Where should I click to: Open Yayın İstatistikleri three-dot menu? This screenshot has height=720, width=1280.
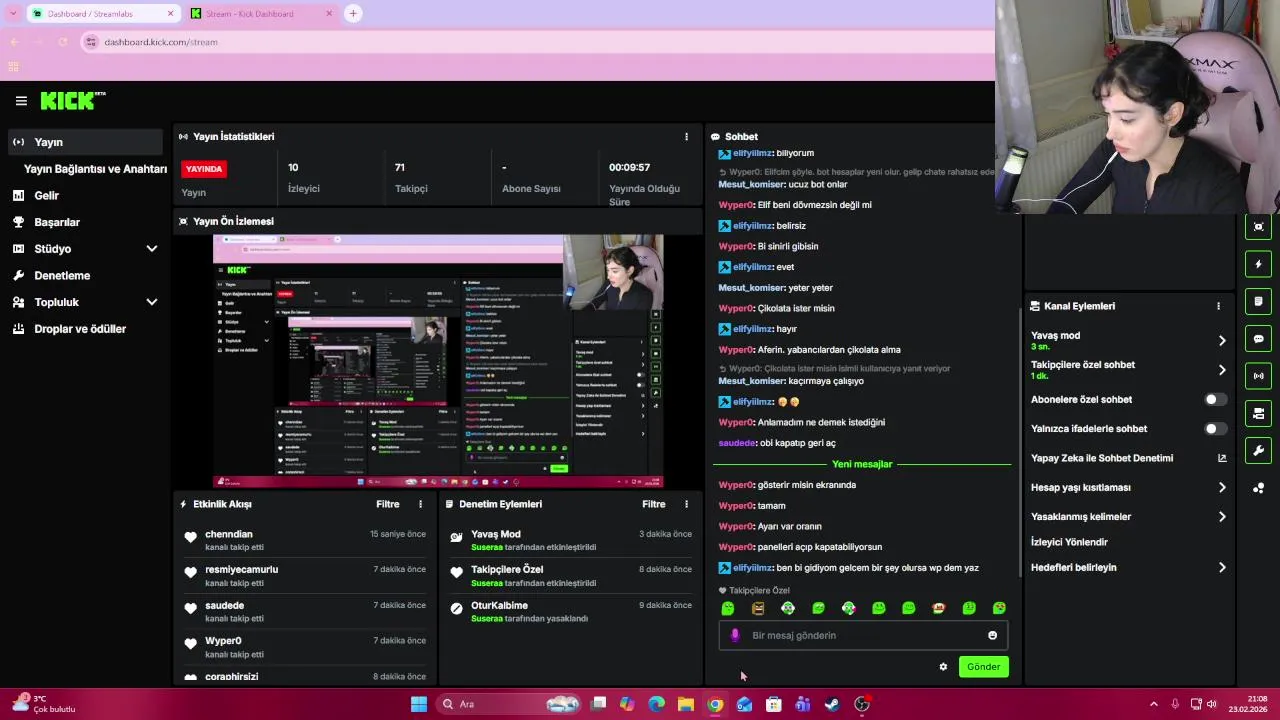(686, 137)
